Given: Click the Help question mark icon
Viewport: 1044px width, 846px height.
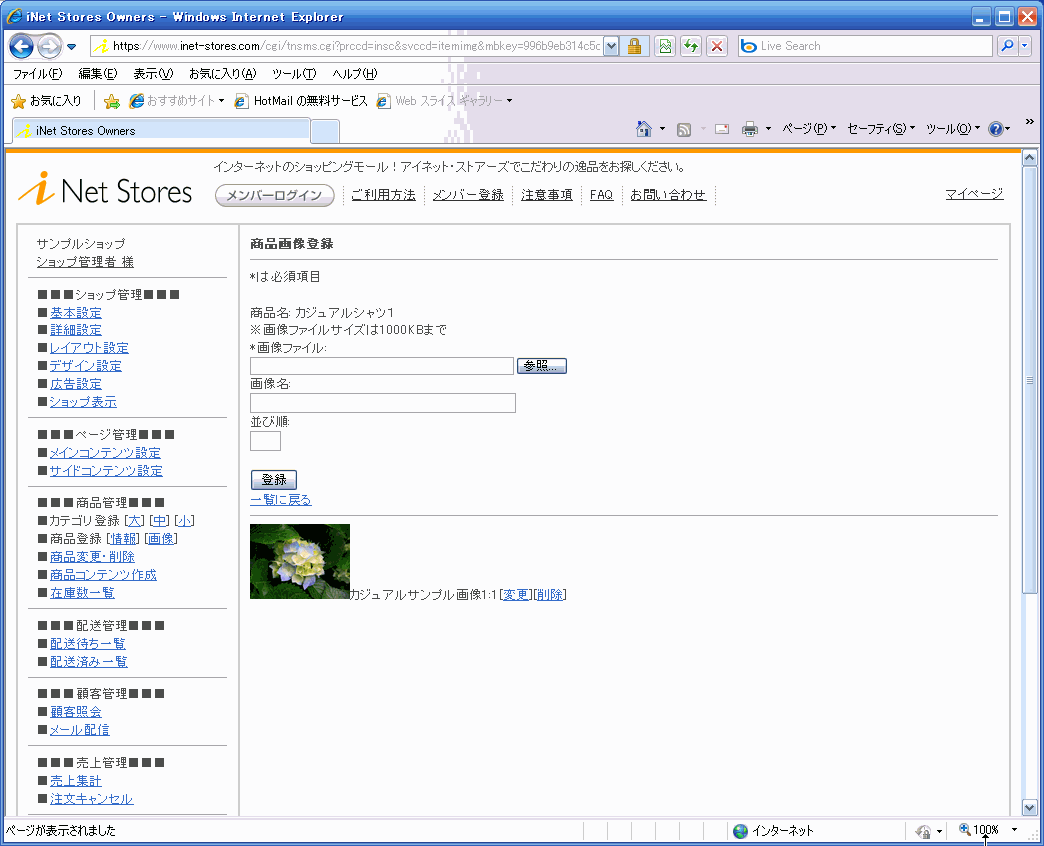Looking at the screenshot, I should point(995,129).
